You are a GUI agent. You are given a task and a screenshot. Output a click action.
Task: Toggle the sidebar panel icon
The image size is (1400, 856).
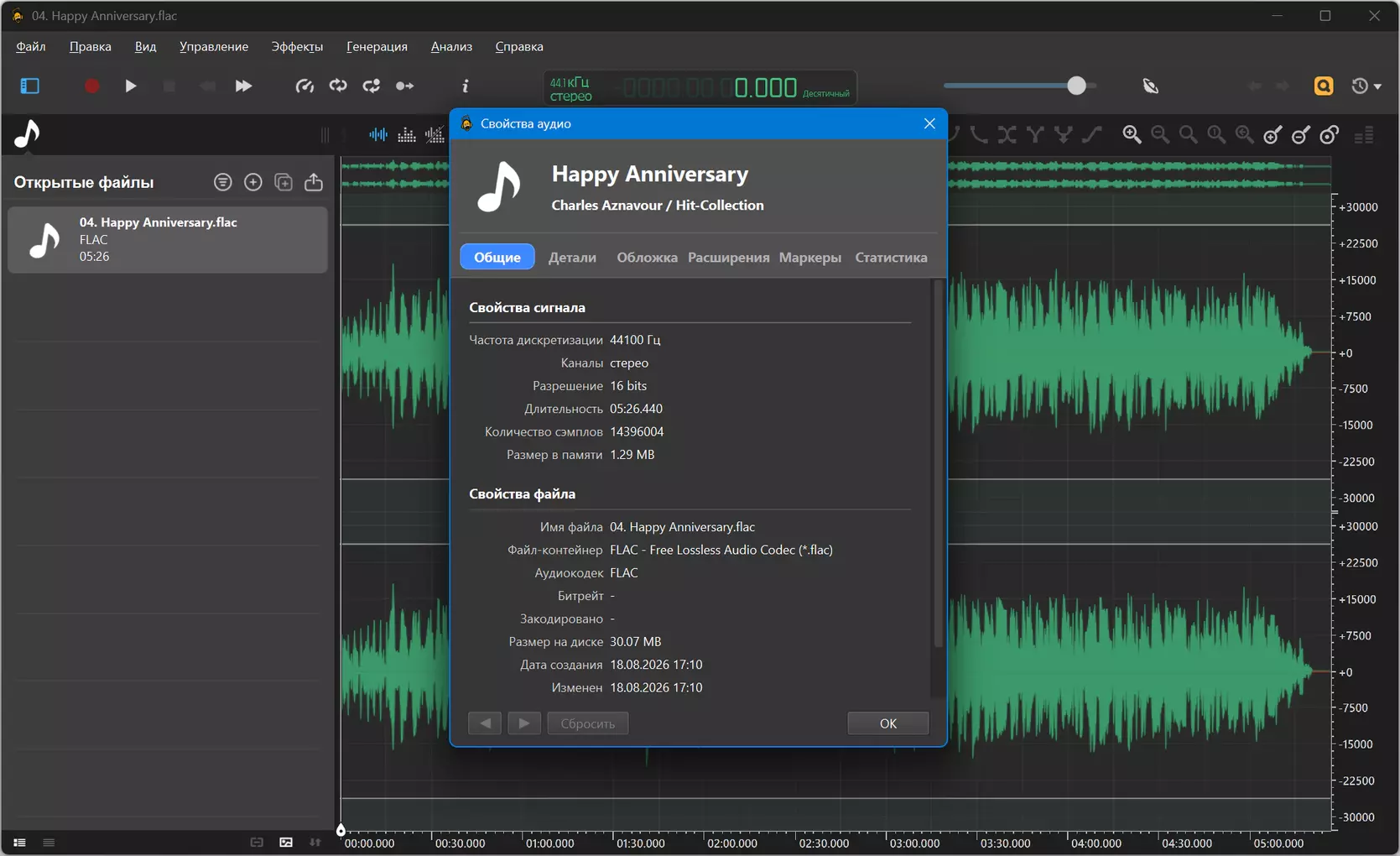tap(30, 86)
